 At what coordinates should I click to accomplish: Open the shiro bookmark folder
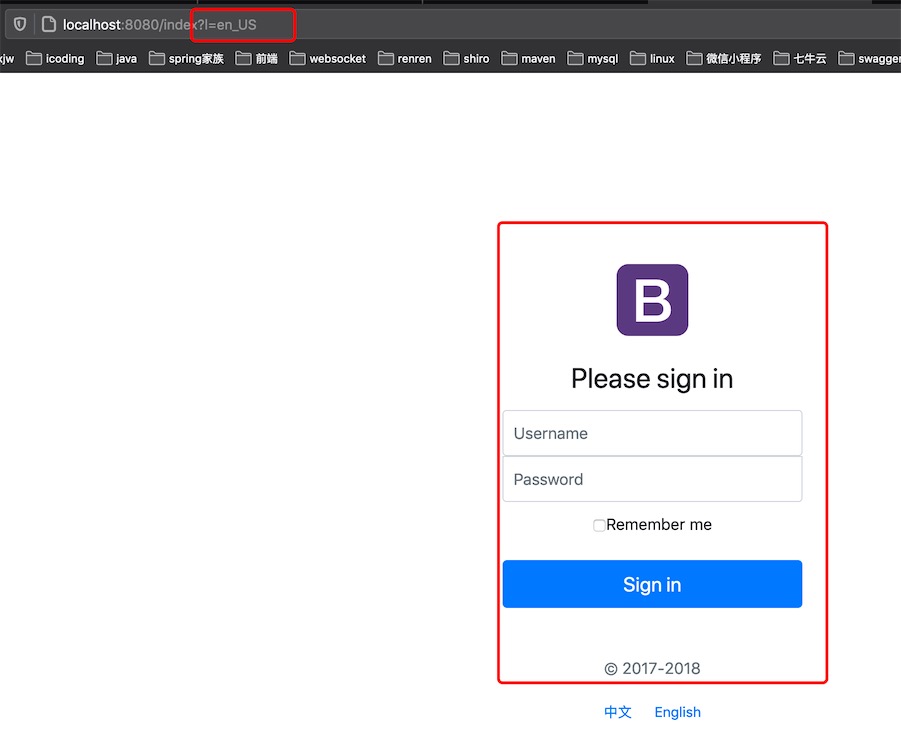(x=466, y=59)
